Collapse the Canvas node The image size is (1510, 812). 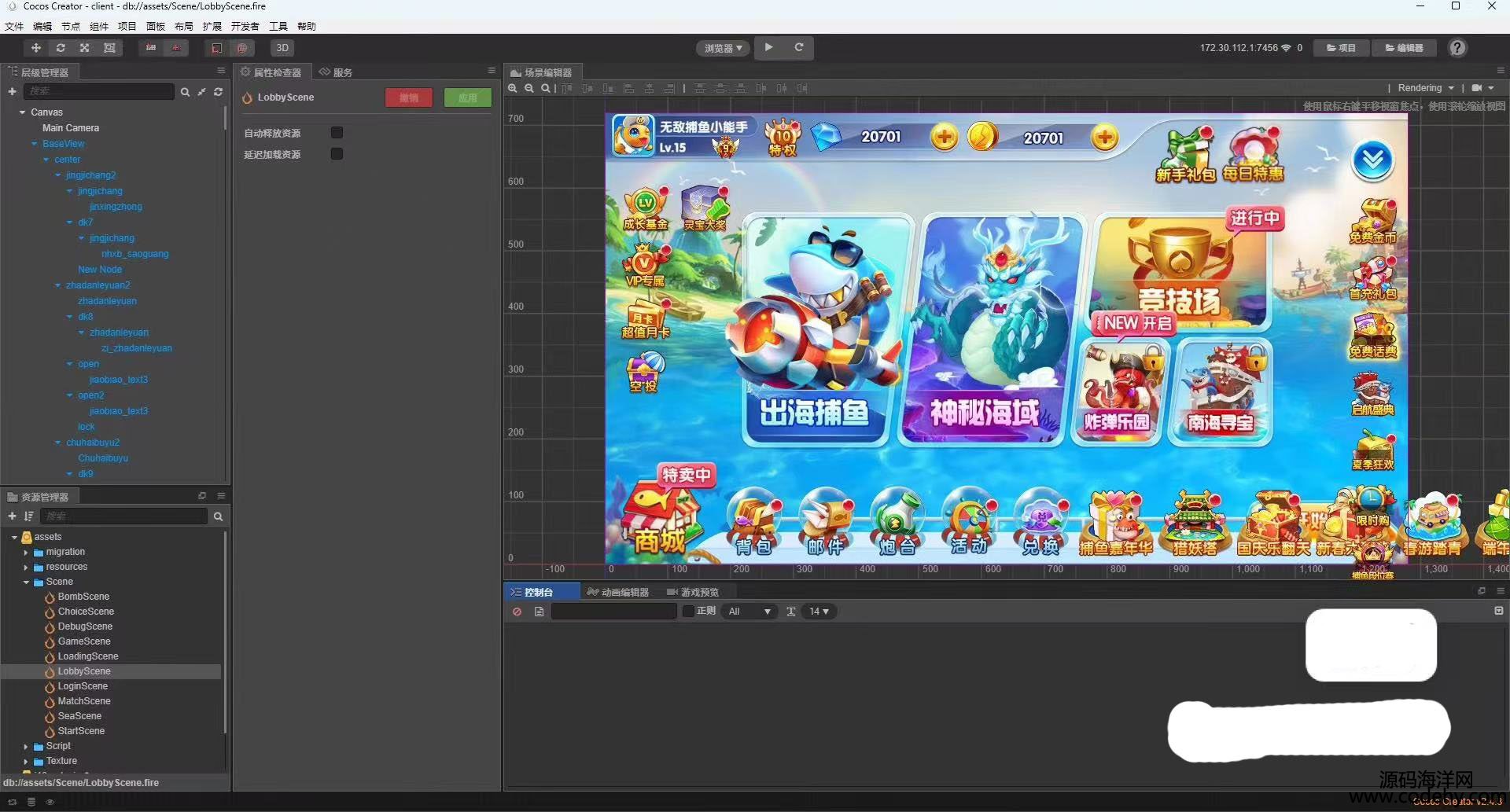pos(23,112)
